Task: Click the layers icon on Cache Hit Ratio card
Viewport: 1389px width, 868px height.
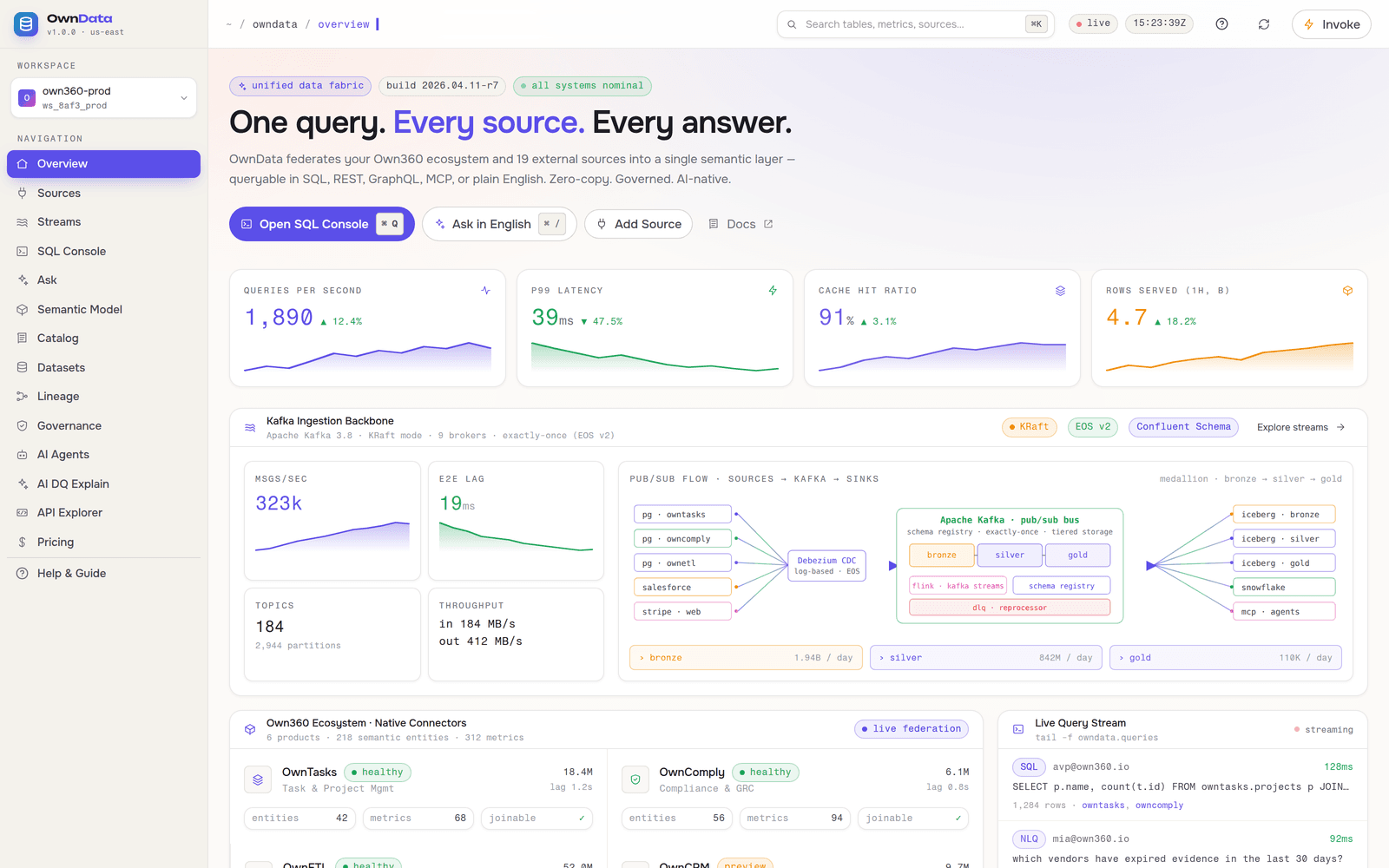Action: (1060, 291)
